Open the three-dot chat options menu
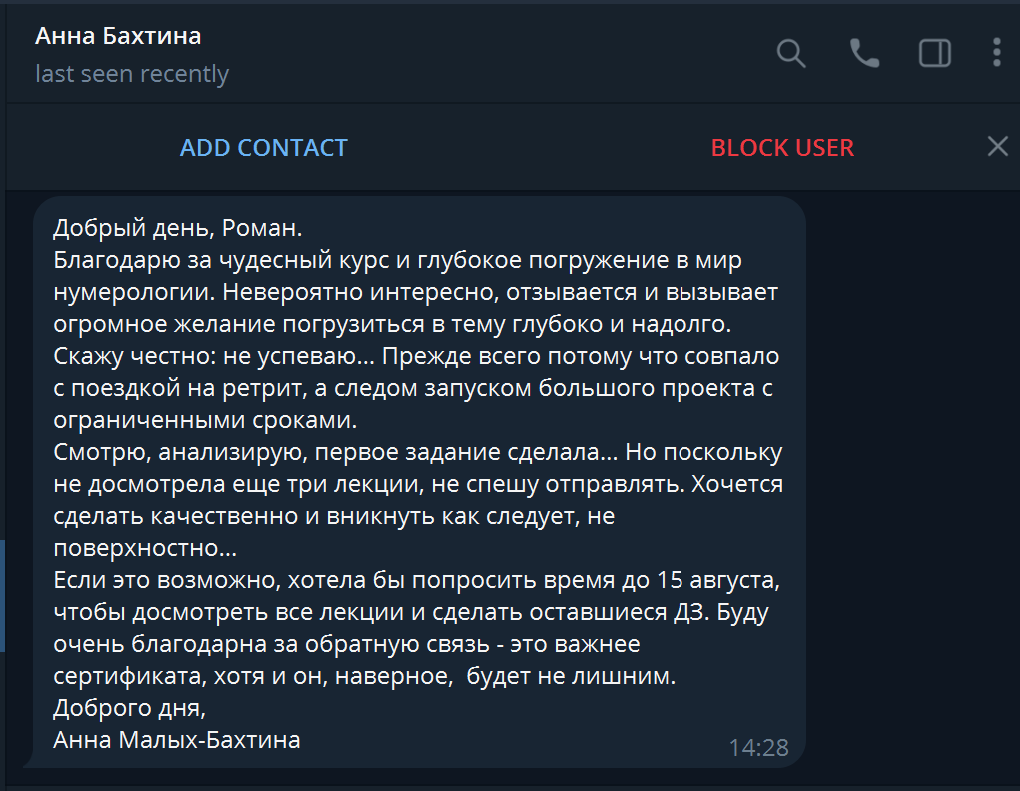 point(997,53)
